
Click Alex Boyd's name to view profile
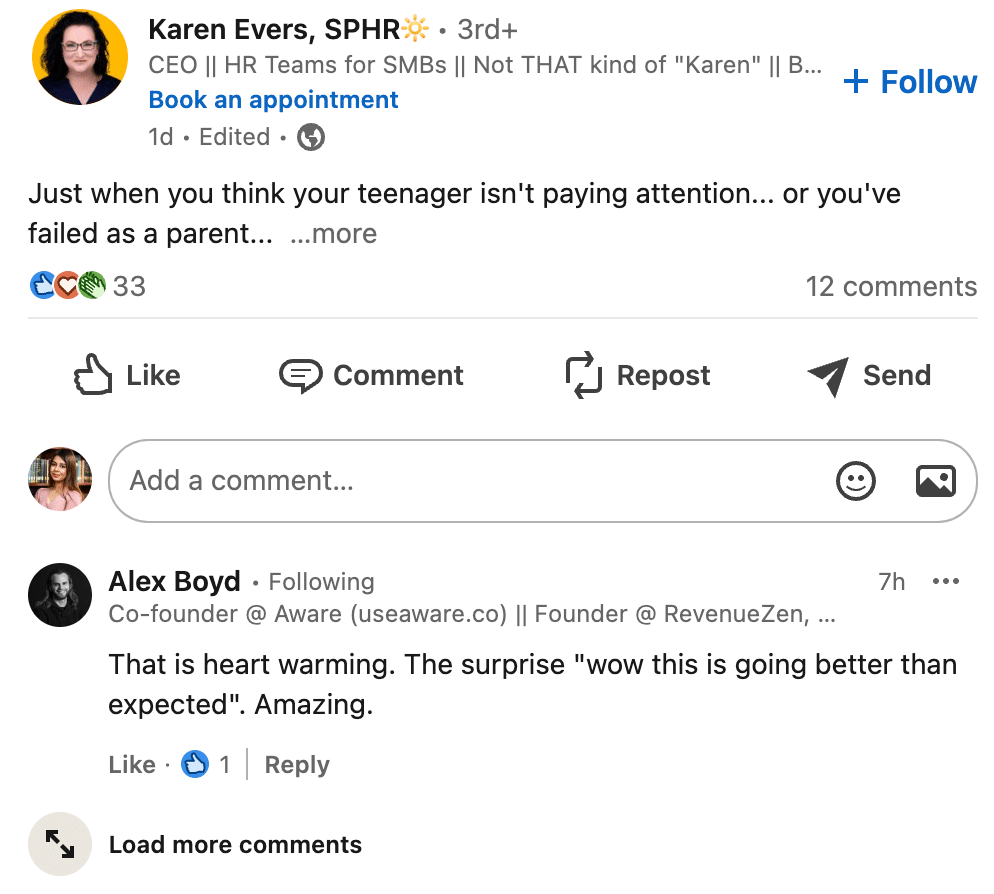174,581
